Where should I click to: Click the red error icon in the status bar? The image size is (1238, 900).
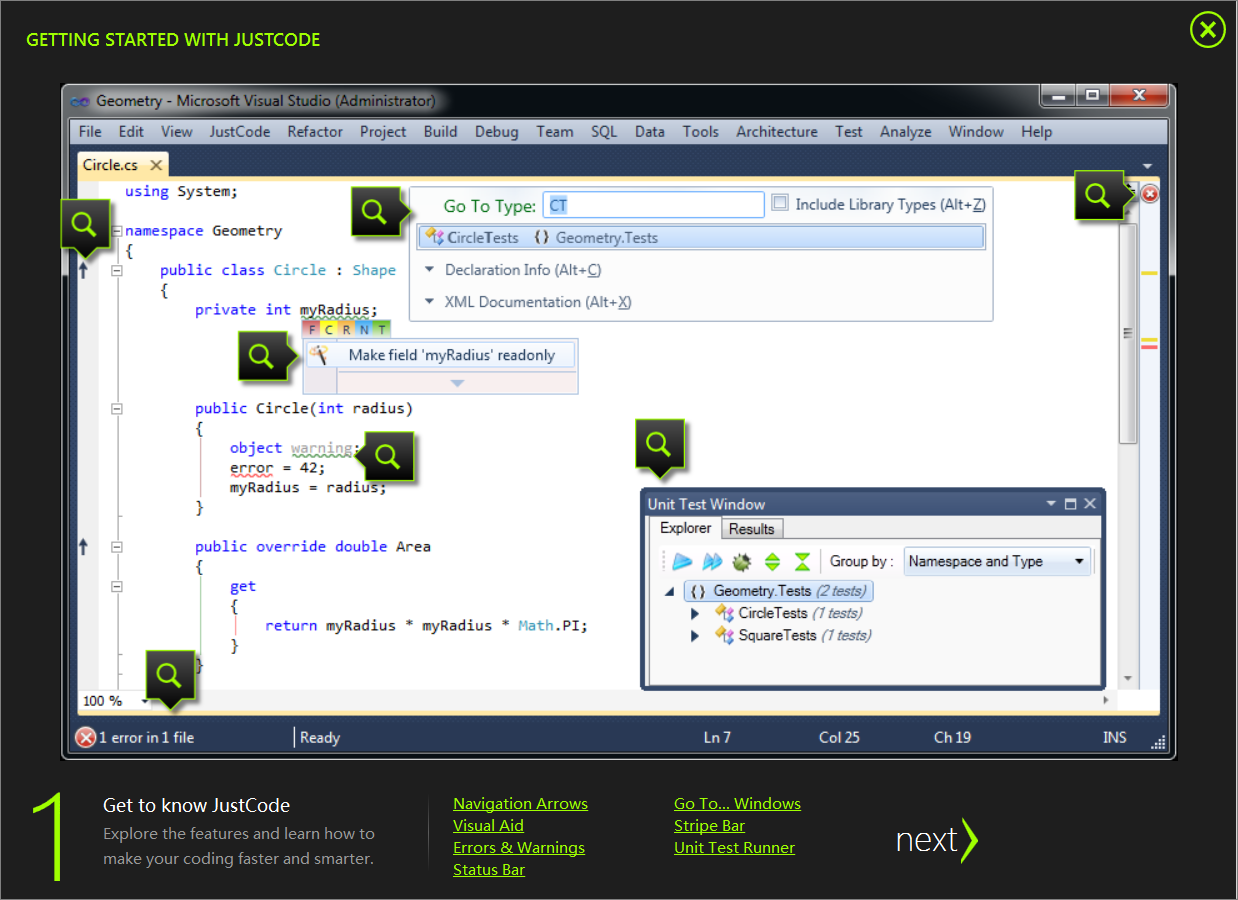[86, 738]
